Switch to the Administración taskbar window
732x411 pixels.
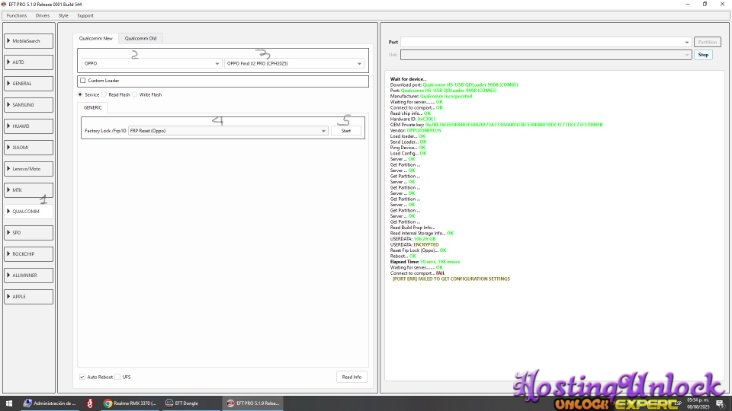point(50,403)
